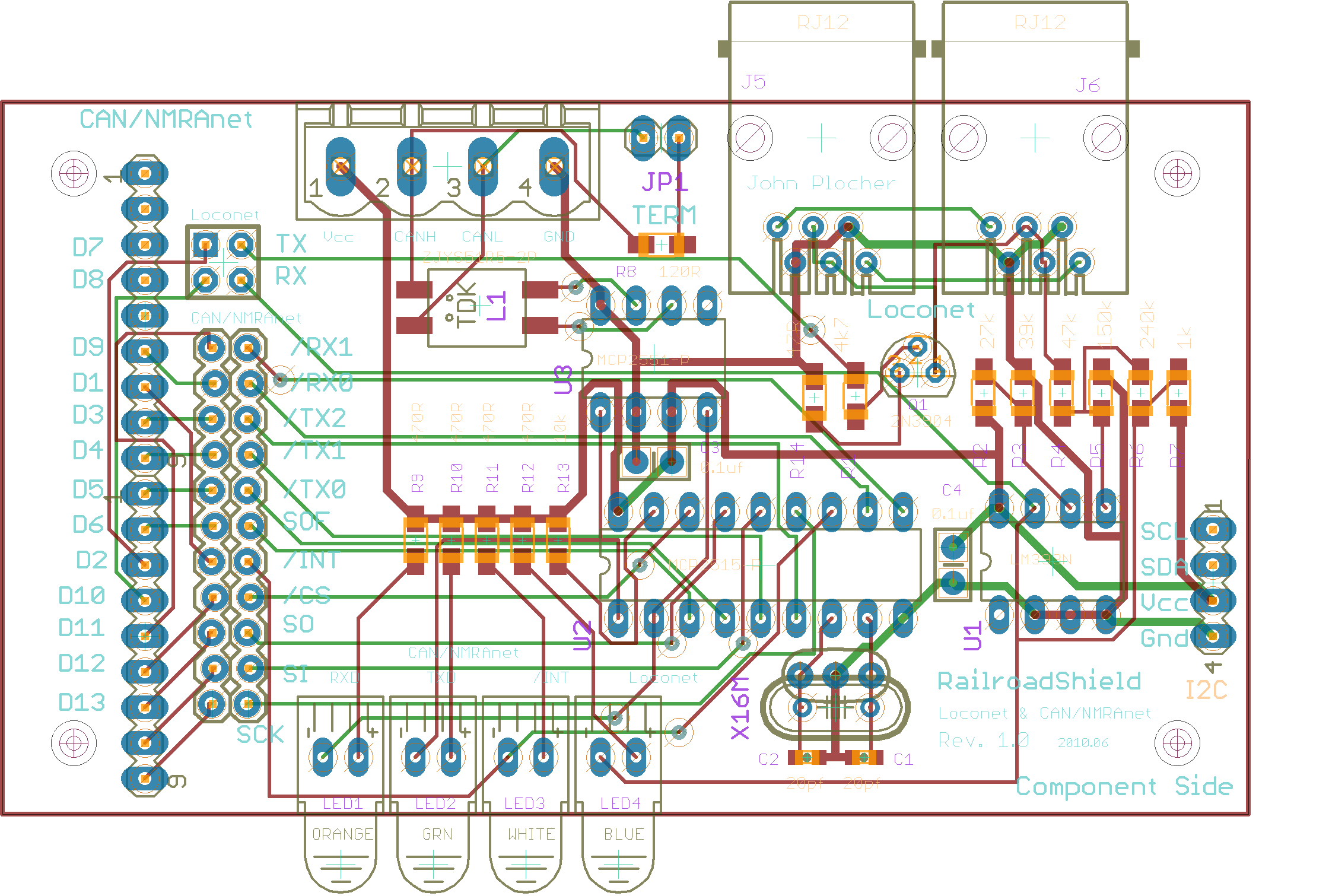Viewport: 1329px width, 896px height.
Task: Select the top-left mounting hole
Action: pyautogui.click(x=74, y=173)
